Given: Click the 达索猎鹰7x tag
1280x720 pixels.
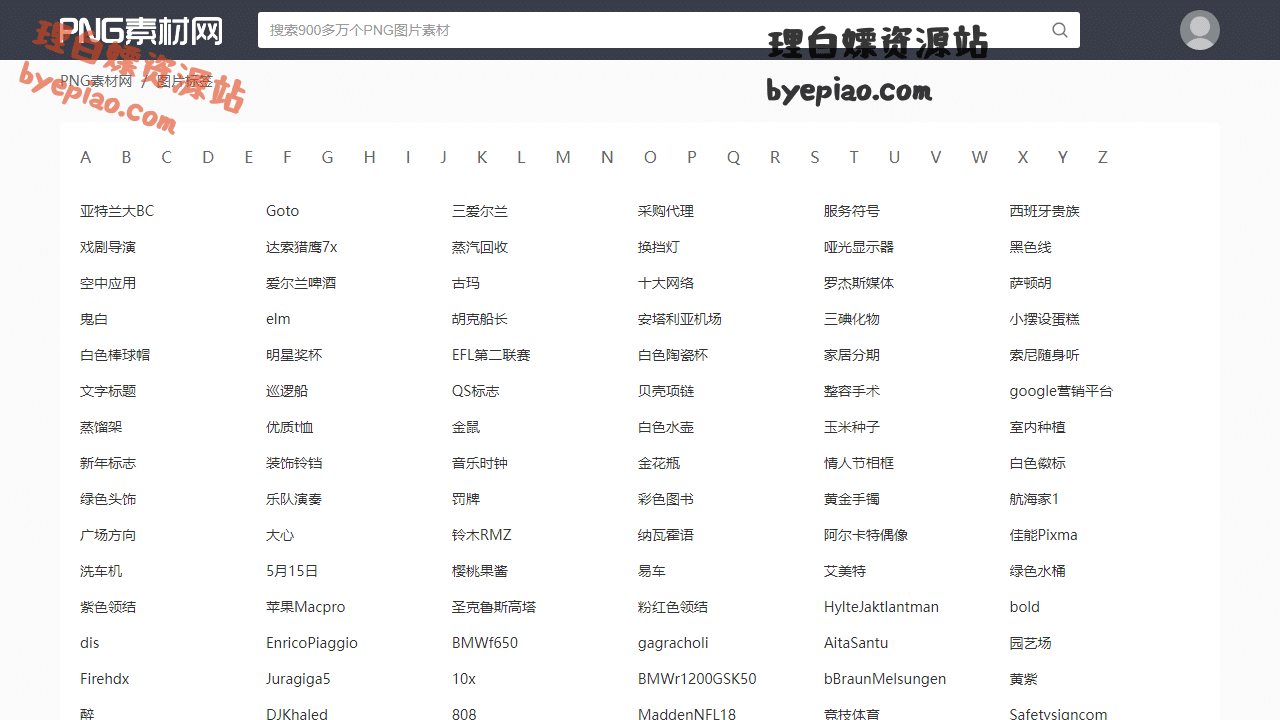Looking at the screenshot, I should click(x=302, y=247).
